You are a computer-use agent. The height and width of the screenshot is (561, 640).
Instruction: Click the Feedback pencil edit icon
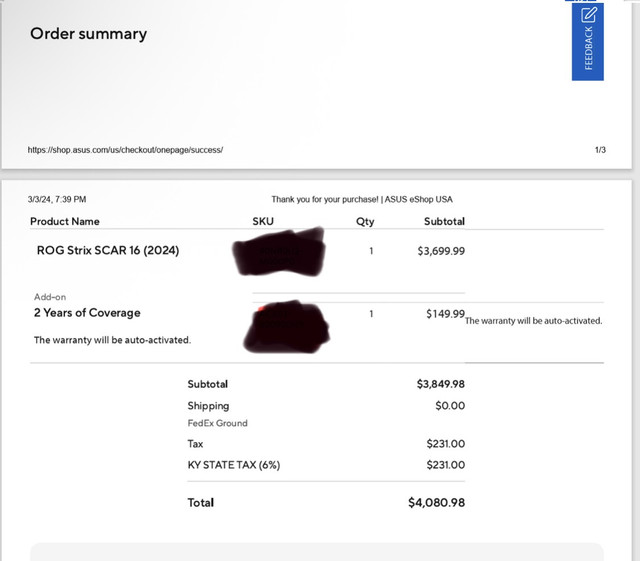tap(589, 15)
